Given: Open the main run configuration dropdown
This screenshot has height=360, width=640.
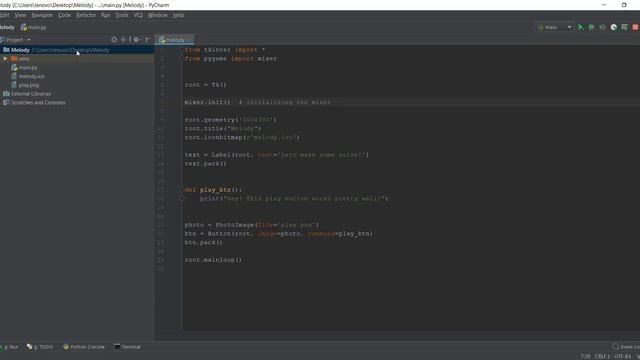Looking at the screenshot, I should pyautogui.click(x=554, y=27).
